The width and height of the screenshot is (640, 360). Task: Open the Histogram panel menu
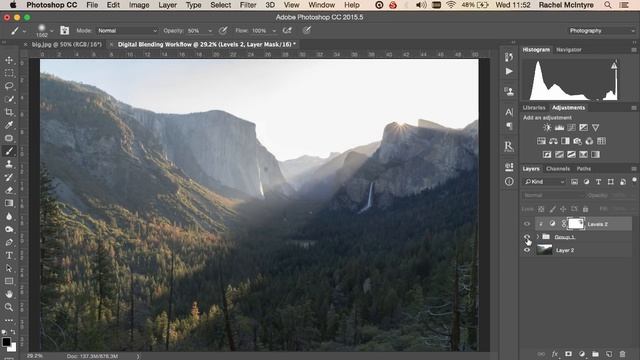pos(633,50)
